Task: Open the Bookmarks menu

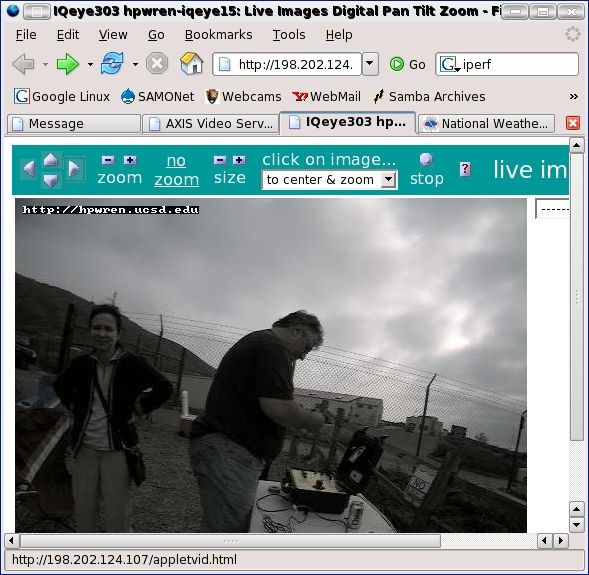Action: pos(218,35)
